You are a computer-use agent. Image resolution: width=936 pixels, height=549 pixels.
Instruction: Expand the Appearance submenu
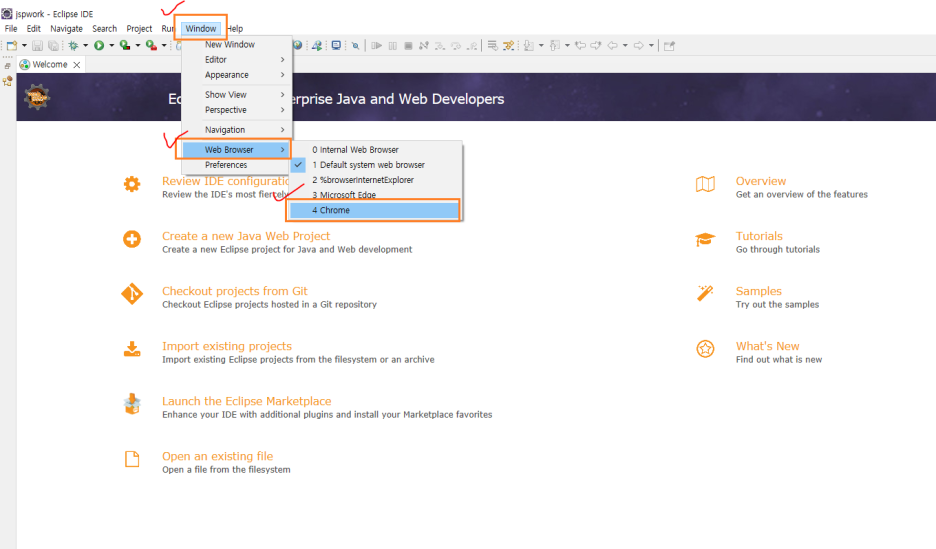(236, 75)
